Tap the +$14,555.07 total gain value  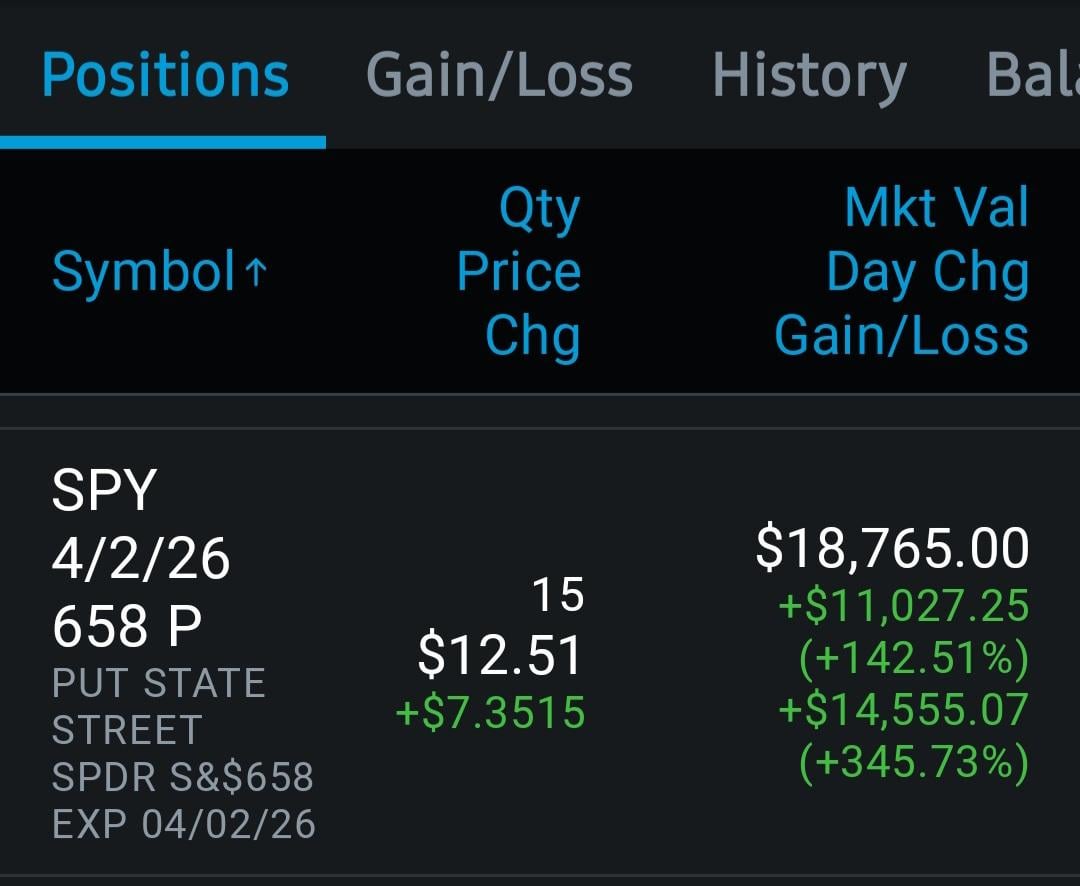point(903,710)
